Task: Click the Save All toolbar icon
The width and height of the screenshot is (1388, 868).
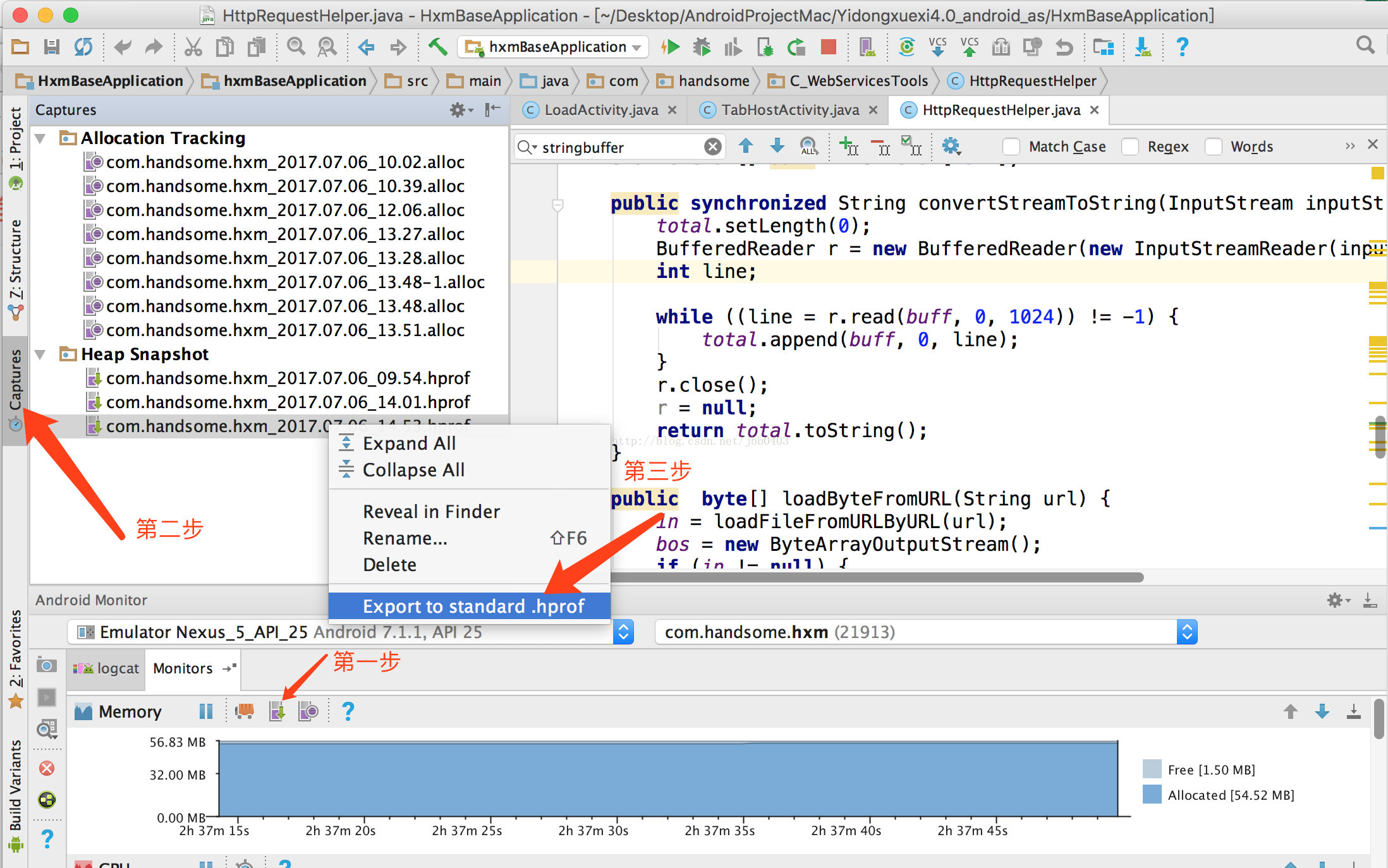Action: click(x=51, y=47)
